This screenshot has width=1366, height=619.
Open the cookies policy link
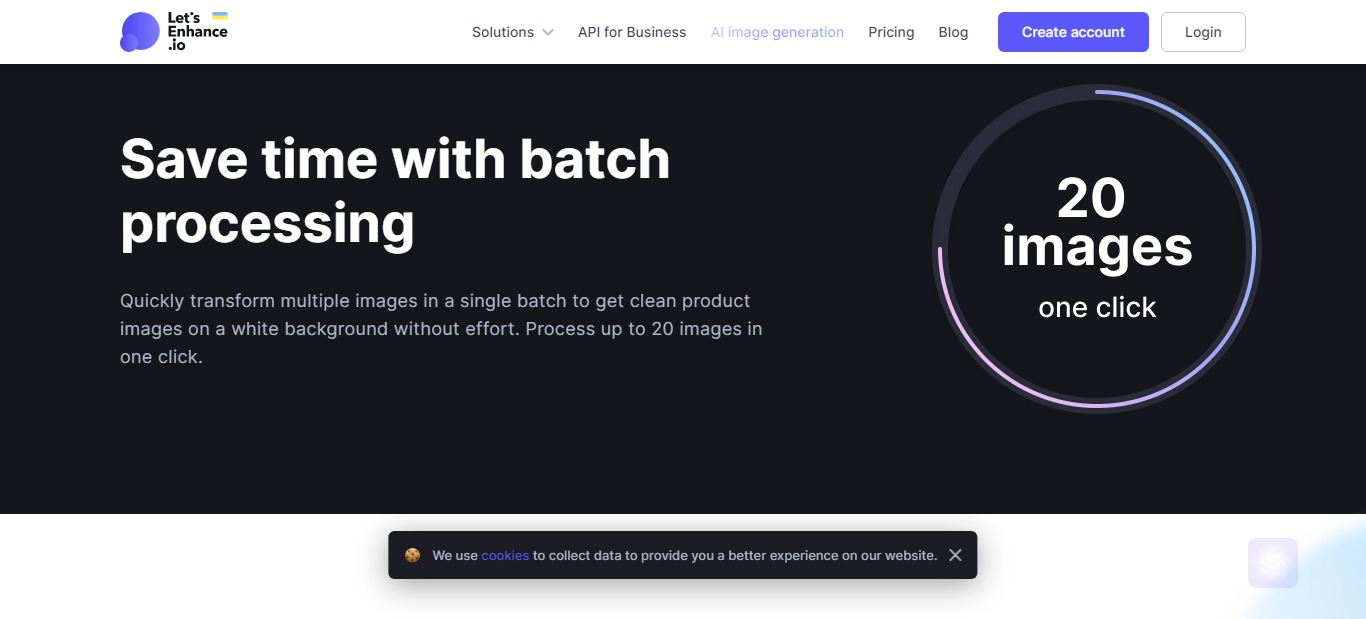505,555
